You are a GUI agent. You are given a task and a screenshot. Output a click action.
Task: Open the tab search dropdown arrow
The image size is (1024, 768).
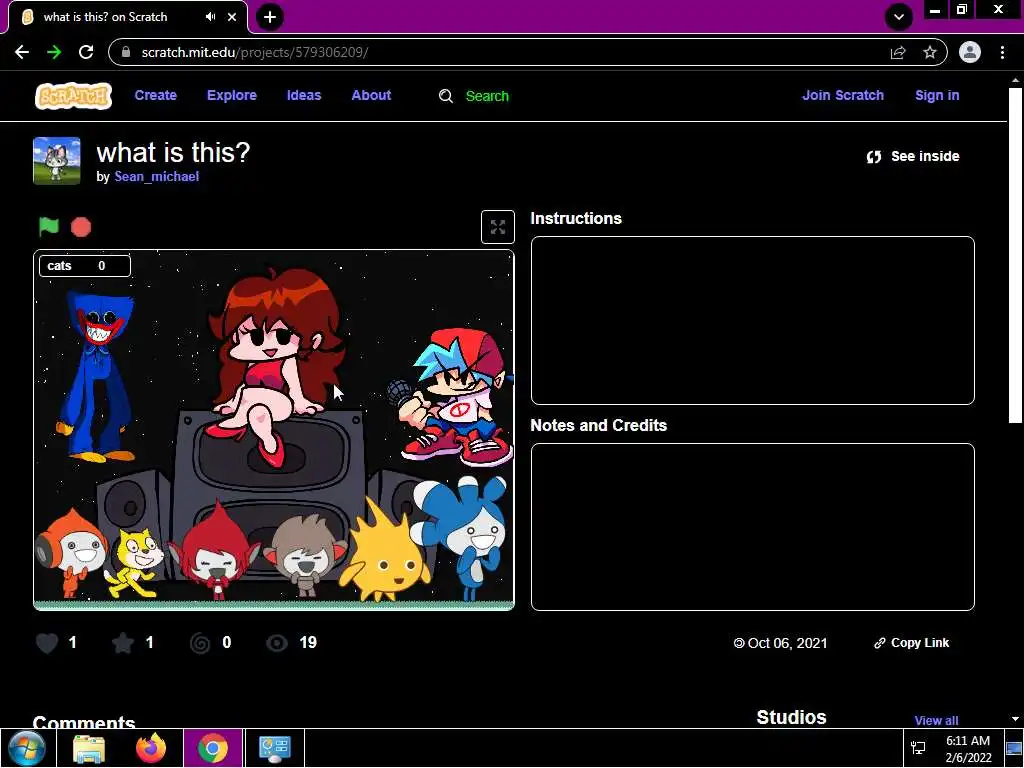coord(899,17)
